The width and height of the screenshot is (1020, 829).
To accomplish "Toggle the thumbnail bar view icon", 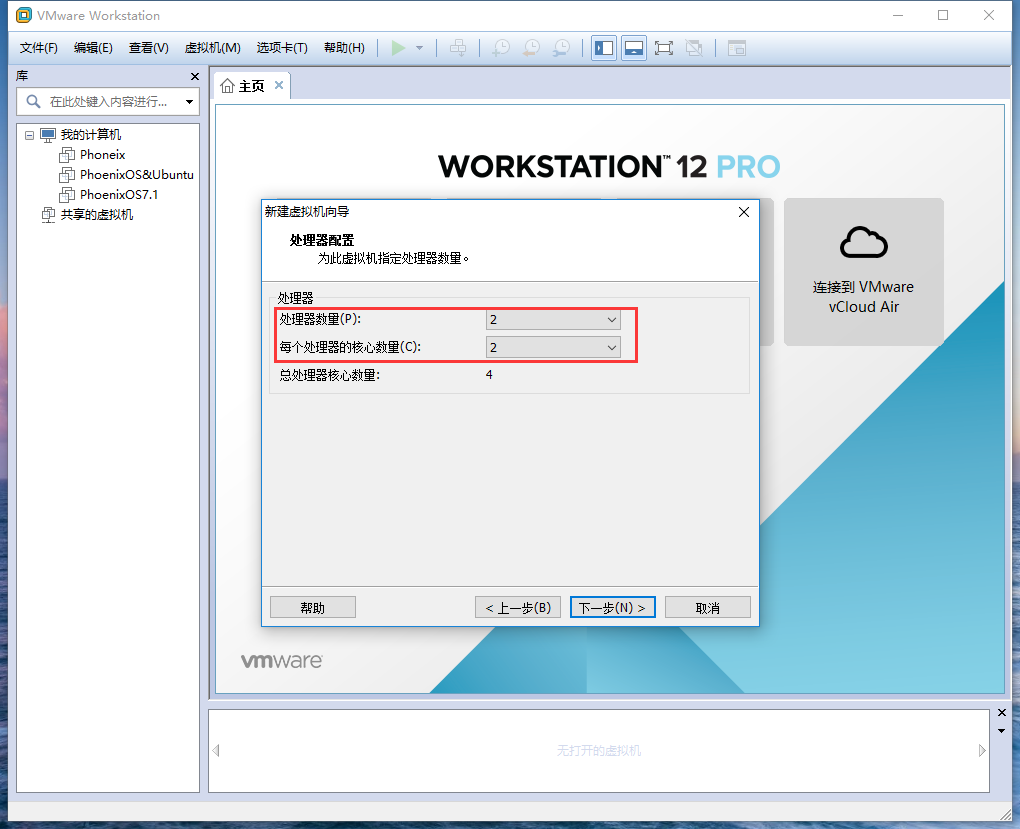I will tap(634, 48).
